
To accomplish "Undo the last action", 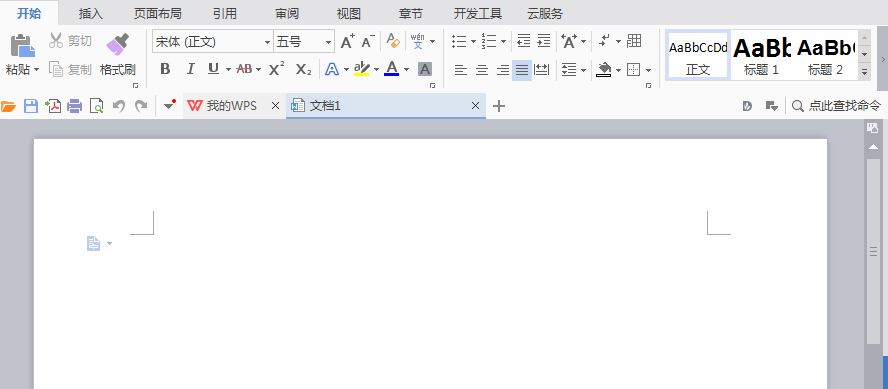I will click(x=118, y=106).
